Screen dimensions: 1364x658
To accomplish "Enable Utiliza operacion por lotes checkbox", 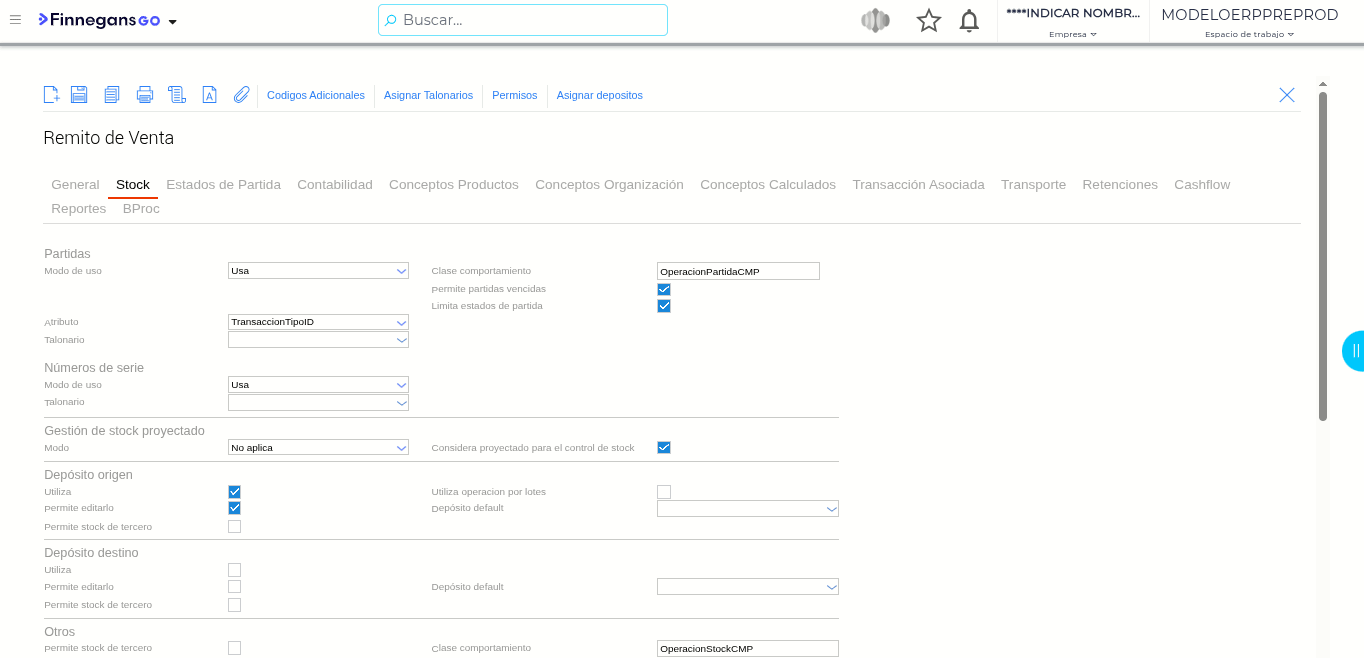I will click(664, 492).
